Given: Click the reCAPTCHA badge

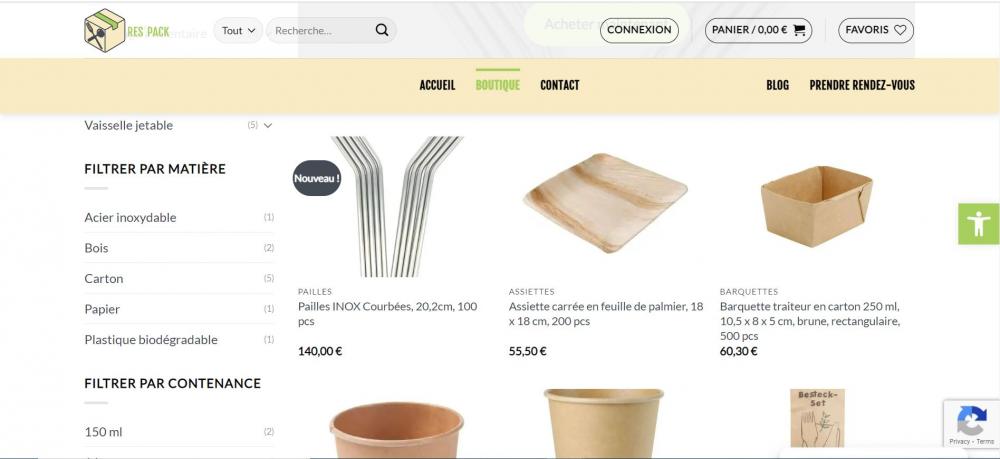Looking at the screenshot, I should (x=971, y=424).
